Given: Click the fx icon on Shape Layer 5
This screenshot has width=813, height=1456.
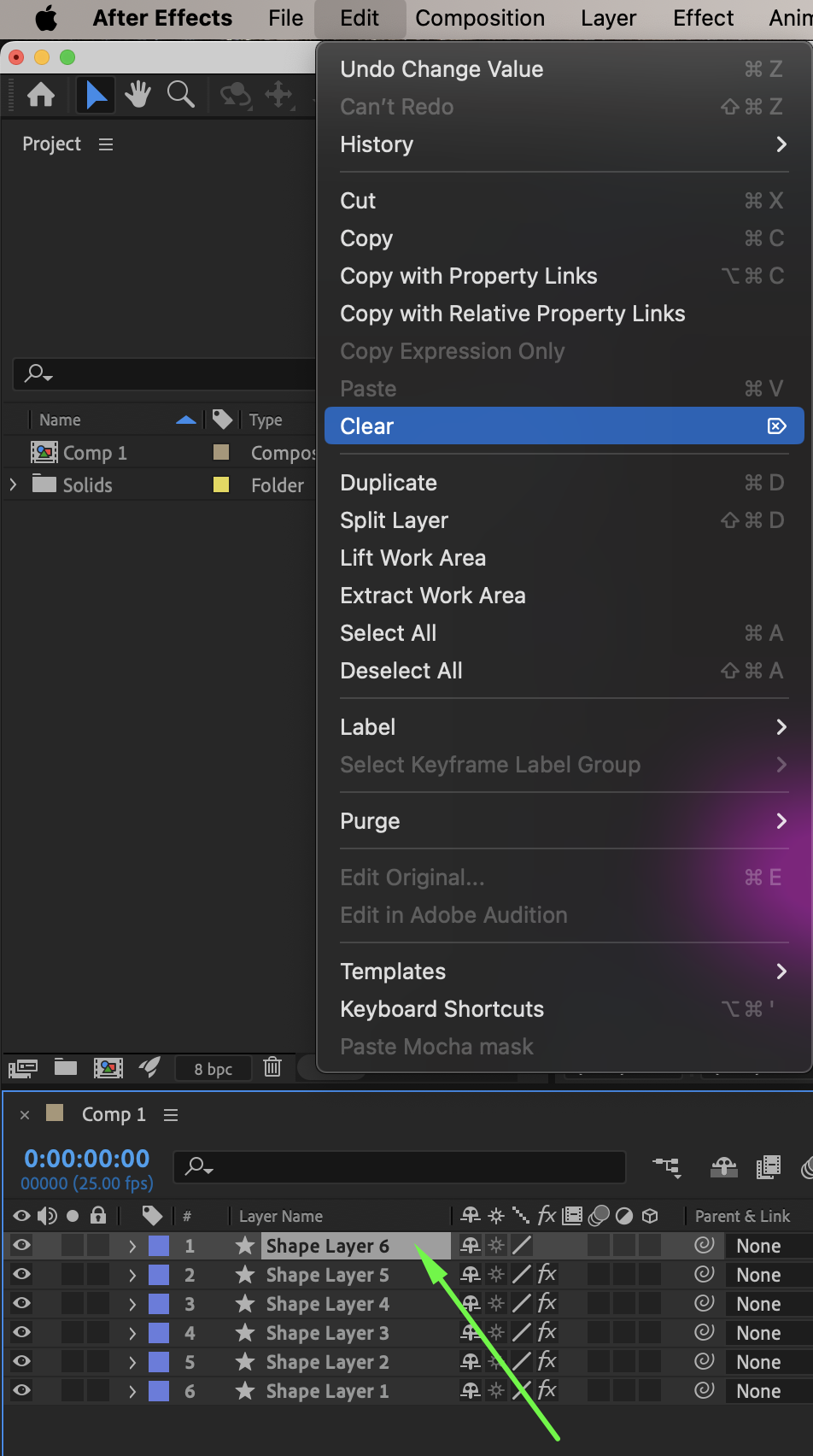Looking at the screenshot, I should coord(547,1275).
